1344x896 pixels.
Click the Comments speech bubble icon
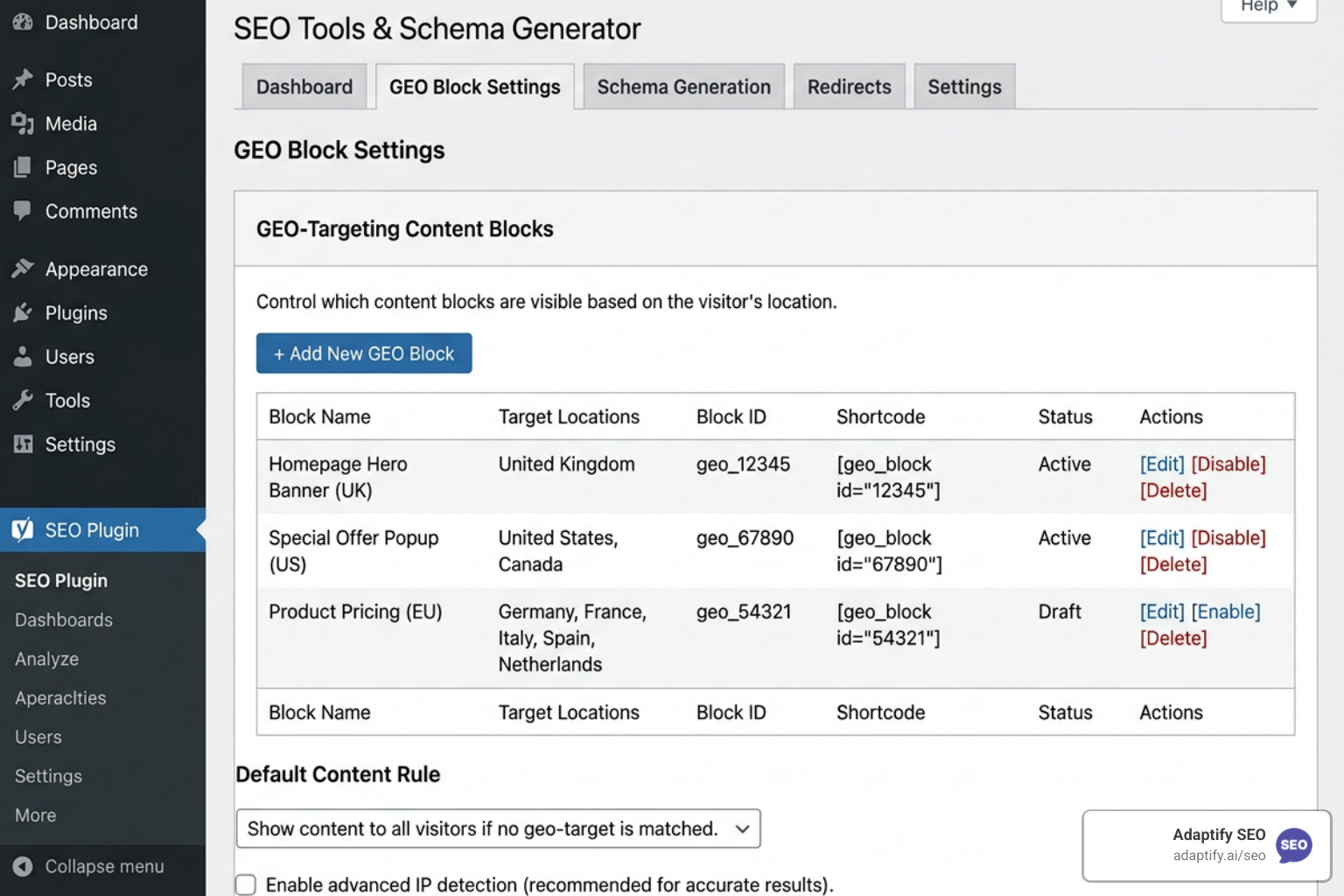click(23, 211)
